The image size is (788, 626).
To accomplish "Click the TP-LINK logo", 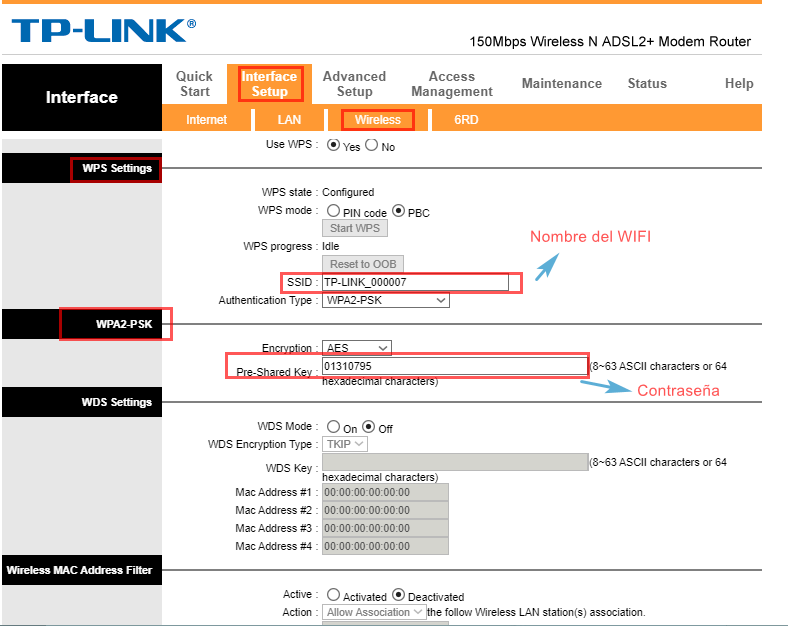I will tap(104, 31).
